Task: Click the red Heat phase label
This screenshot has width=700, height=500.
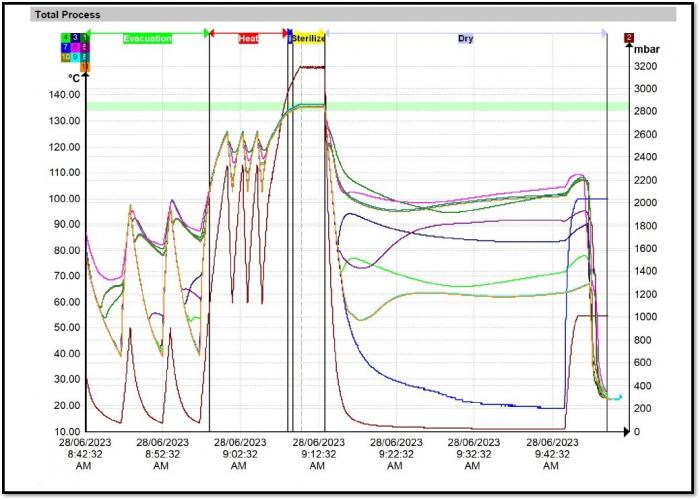Action: click(248, 38)
